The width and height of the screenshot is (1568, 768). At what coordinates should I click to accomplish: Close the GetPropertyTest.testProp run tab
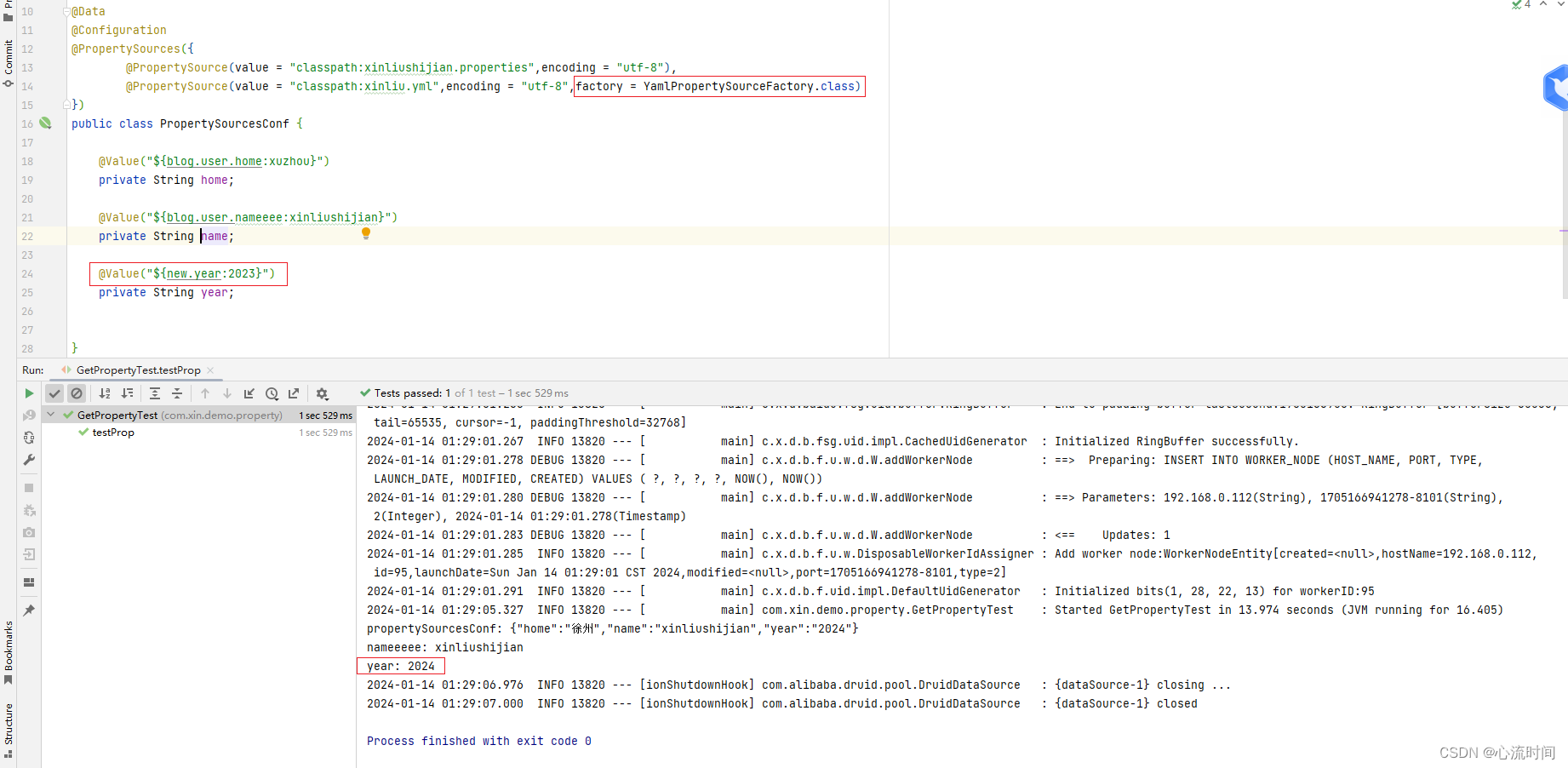click(210, 370)
